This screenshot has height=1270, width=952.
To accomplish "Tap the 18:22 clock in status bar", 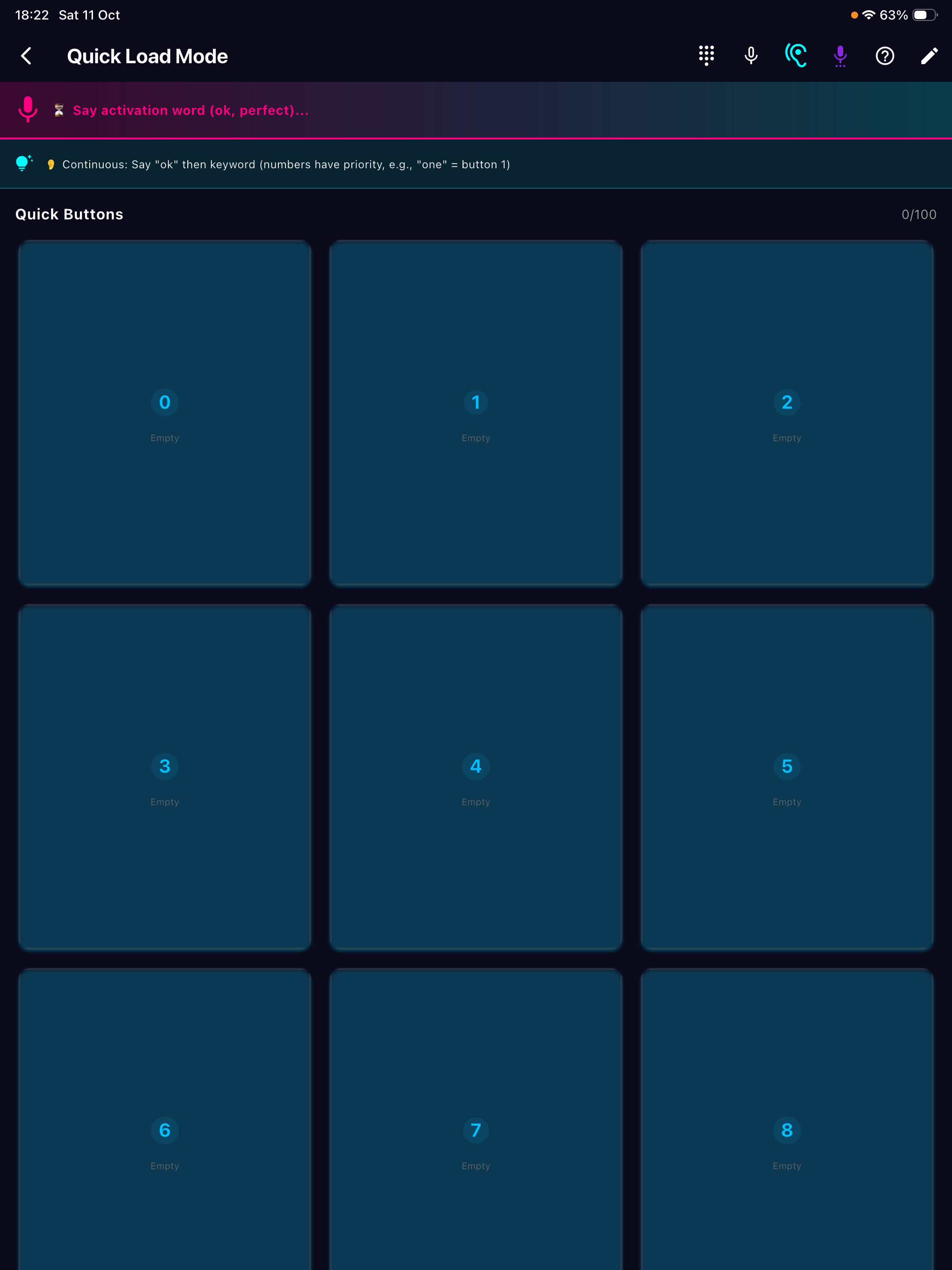I will coord(32,15).
